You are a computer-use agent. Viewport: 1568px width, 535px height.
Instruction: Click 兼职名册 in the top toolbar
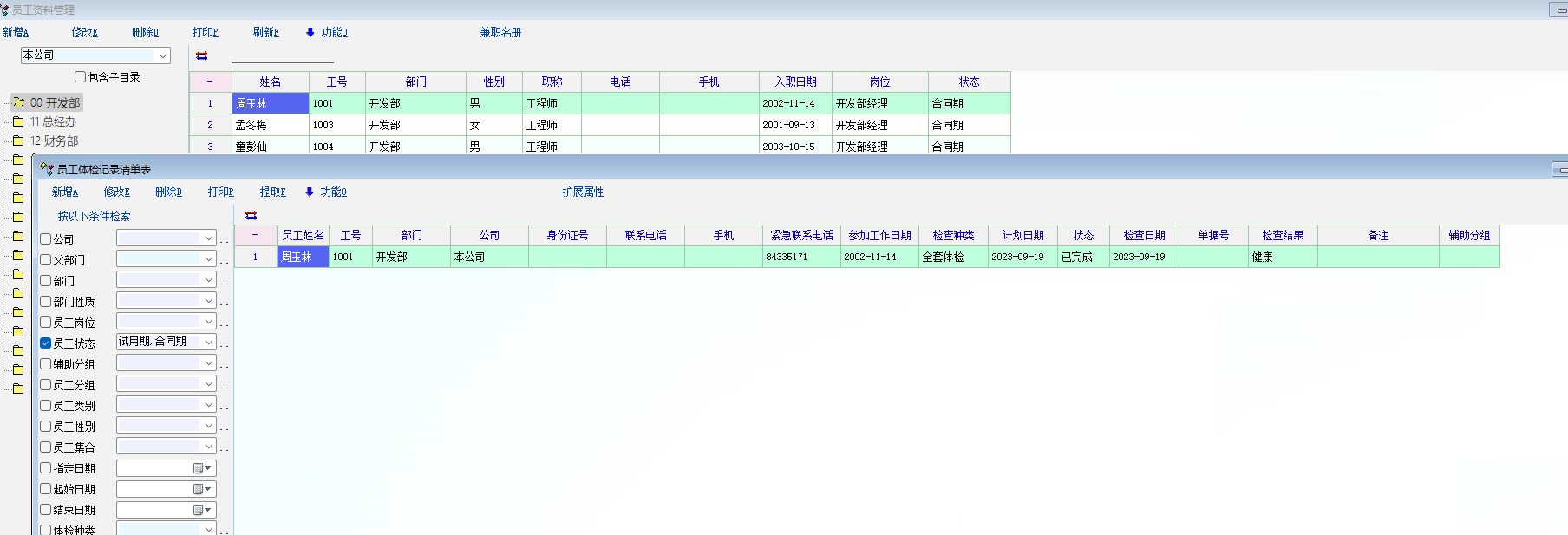point(500,33)
